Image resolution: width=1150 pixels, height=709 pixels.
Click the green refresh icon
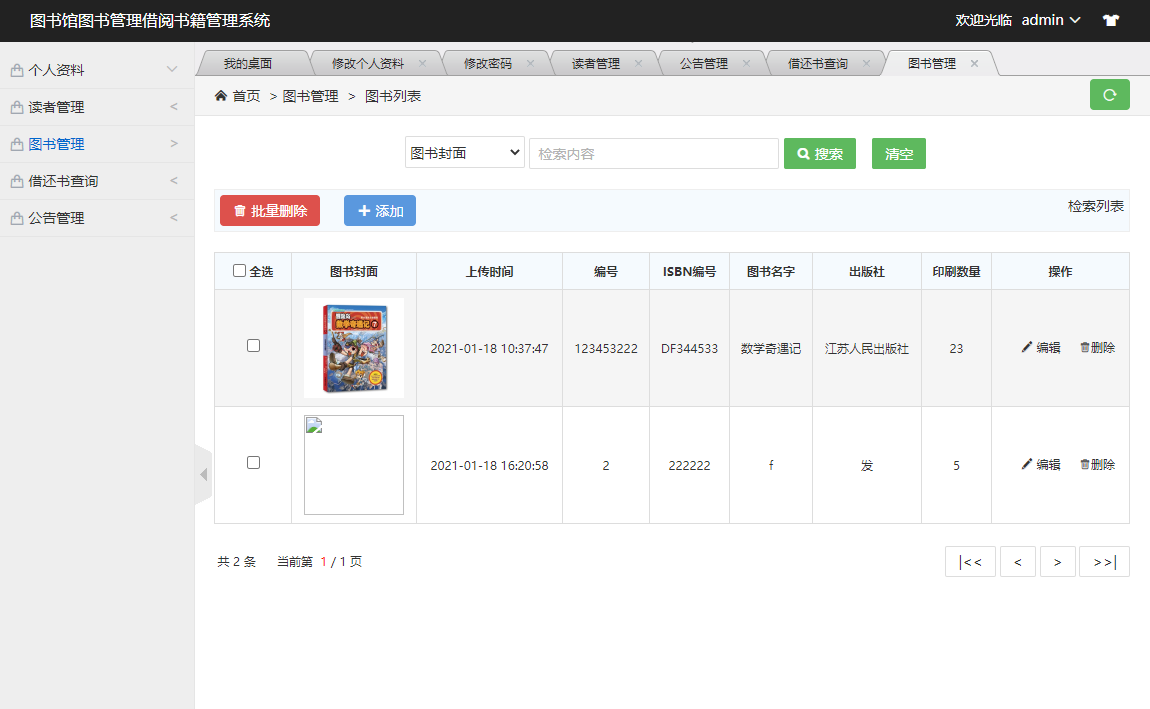pyautogui.click(x=1109, y=94)
